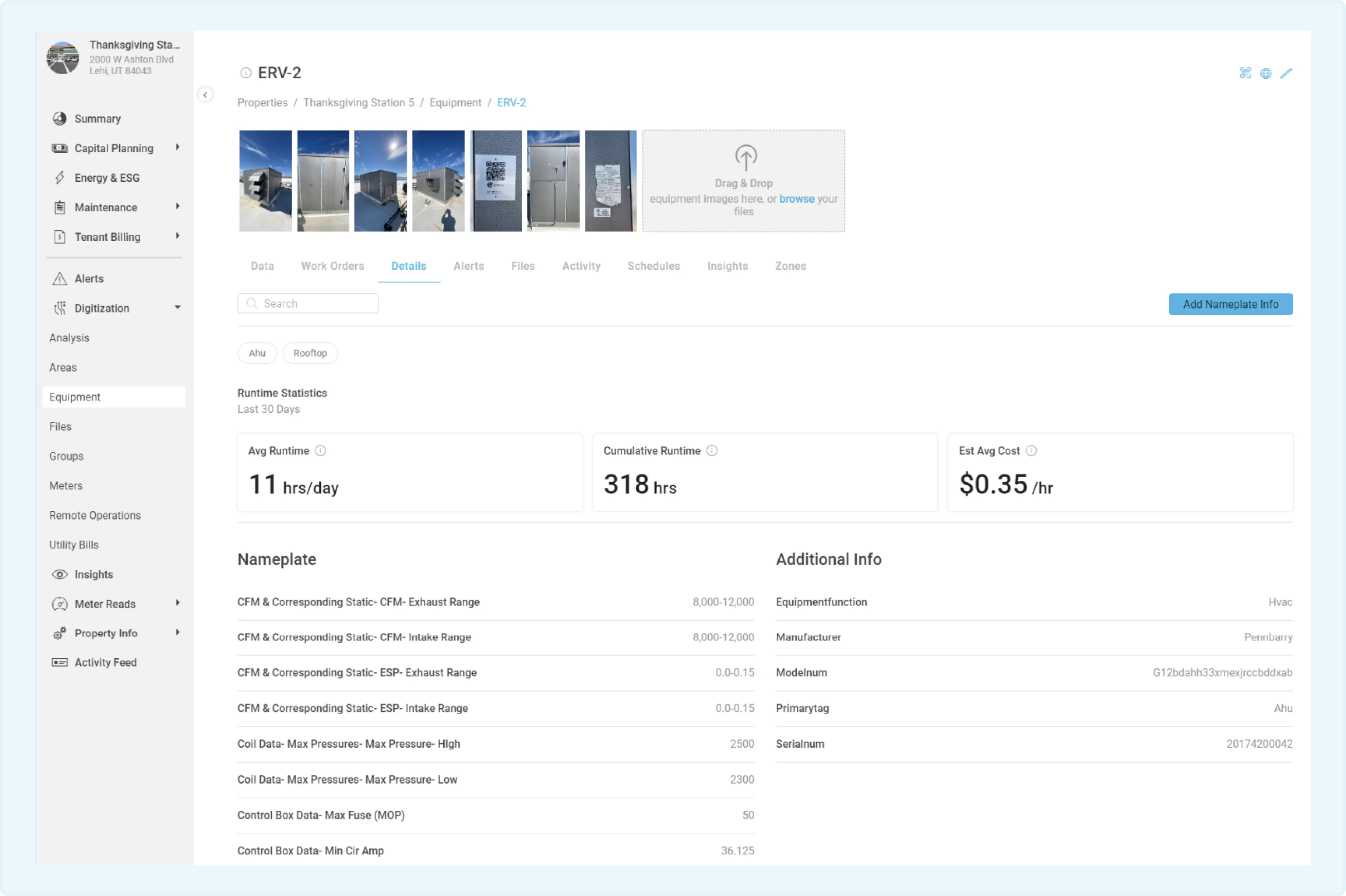
Task: Click Insights eye icon in sidebar
Action: click(59, 574)
